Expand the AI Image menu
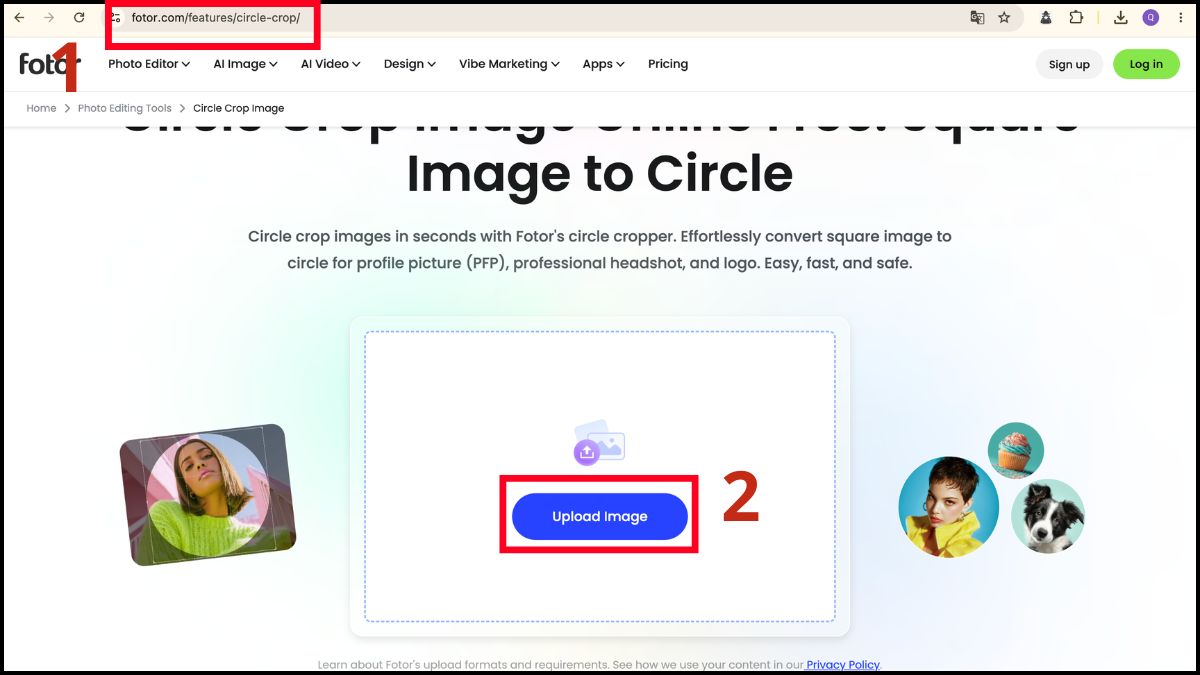The width and height of the screenshot is (1200, 675). 245,64
